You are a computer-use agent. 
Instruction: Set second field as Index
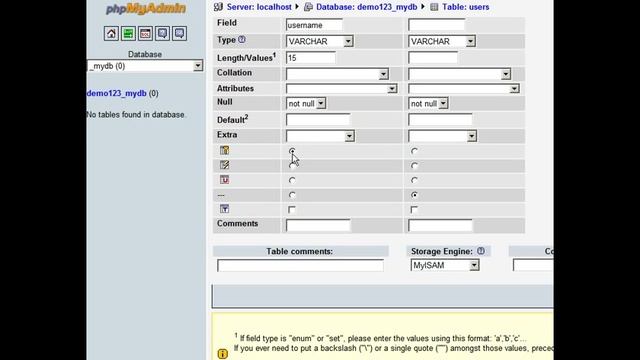click(414, 166)
